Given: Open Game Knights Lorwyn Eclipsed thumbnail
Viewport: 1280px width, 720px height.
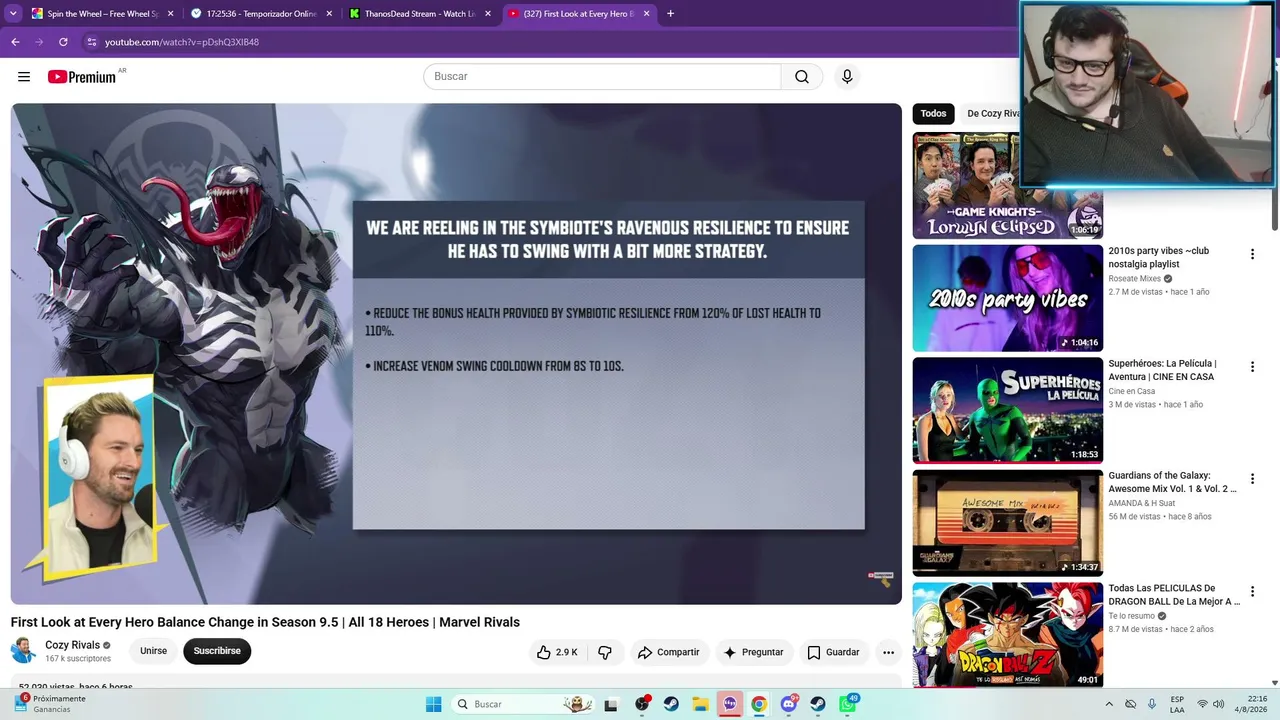Looking at the screenshot, I should (1007, 185).
